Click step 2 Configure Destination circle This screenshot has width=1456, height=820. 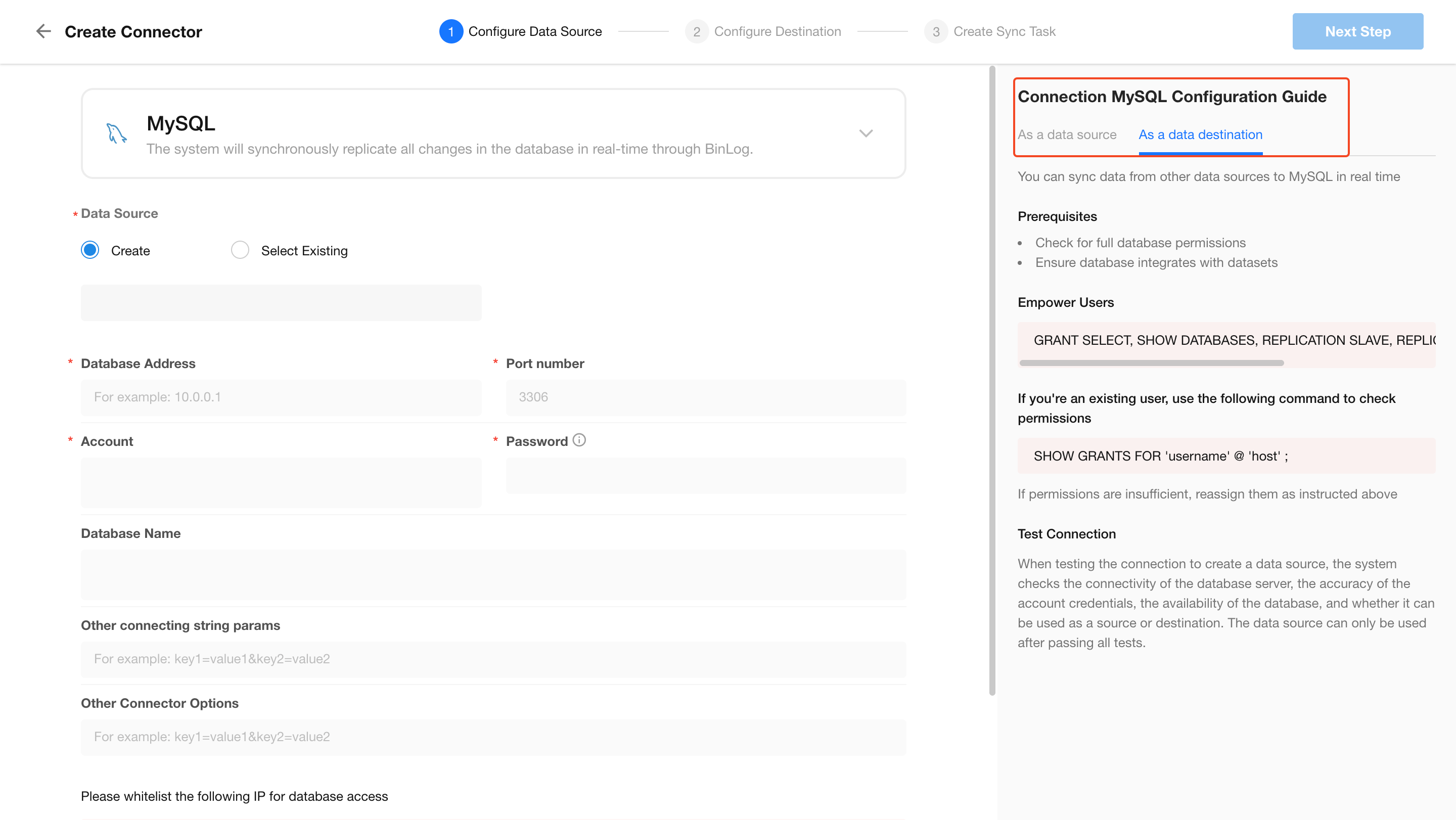696,32
